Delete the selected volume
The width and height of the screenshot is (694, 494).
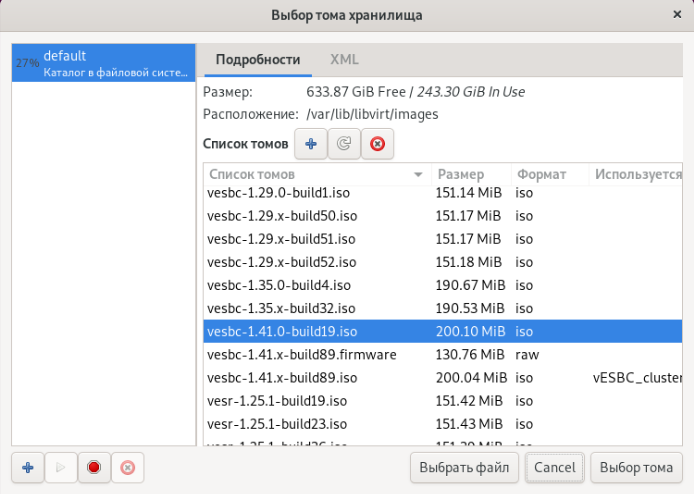point(377,144)
